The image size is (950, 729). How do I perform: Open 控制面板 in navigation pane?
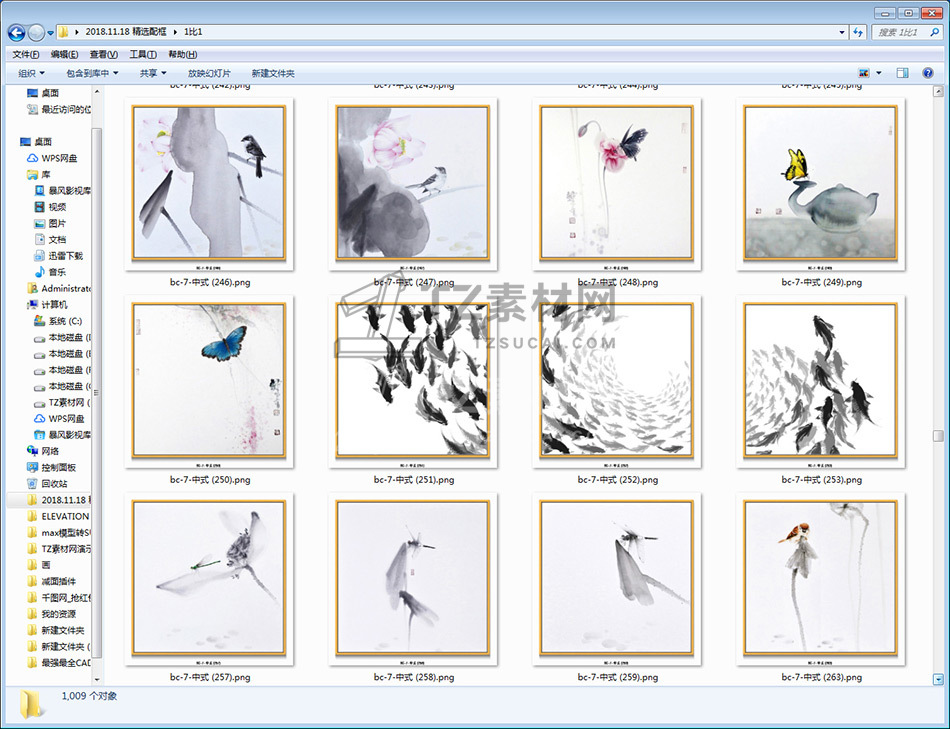click(58, 467)
